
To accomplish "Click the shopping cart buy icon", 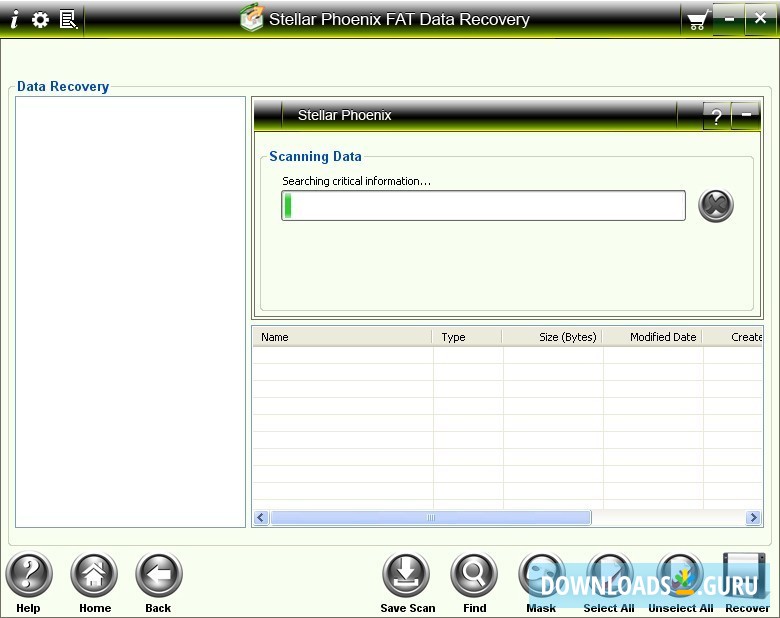I will [698, 20].
